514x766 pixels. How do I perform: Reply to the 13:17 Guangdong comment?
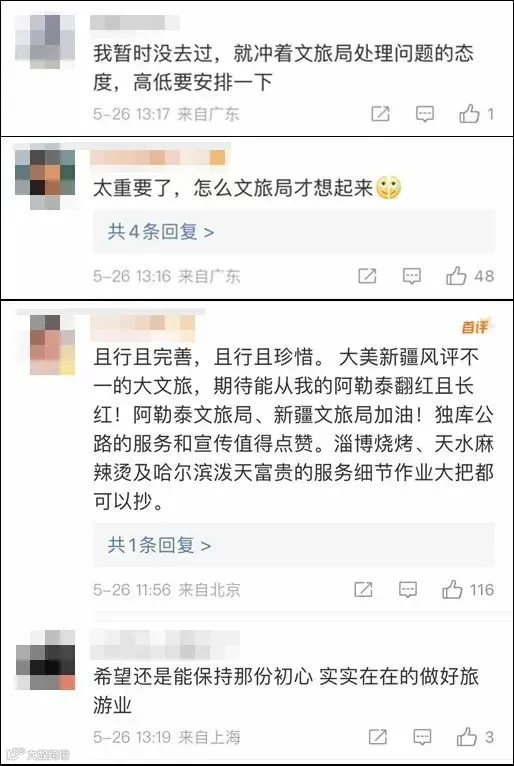[425, 114]
